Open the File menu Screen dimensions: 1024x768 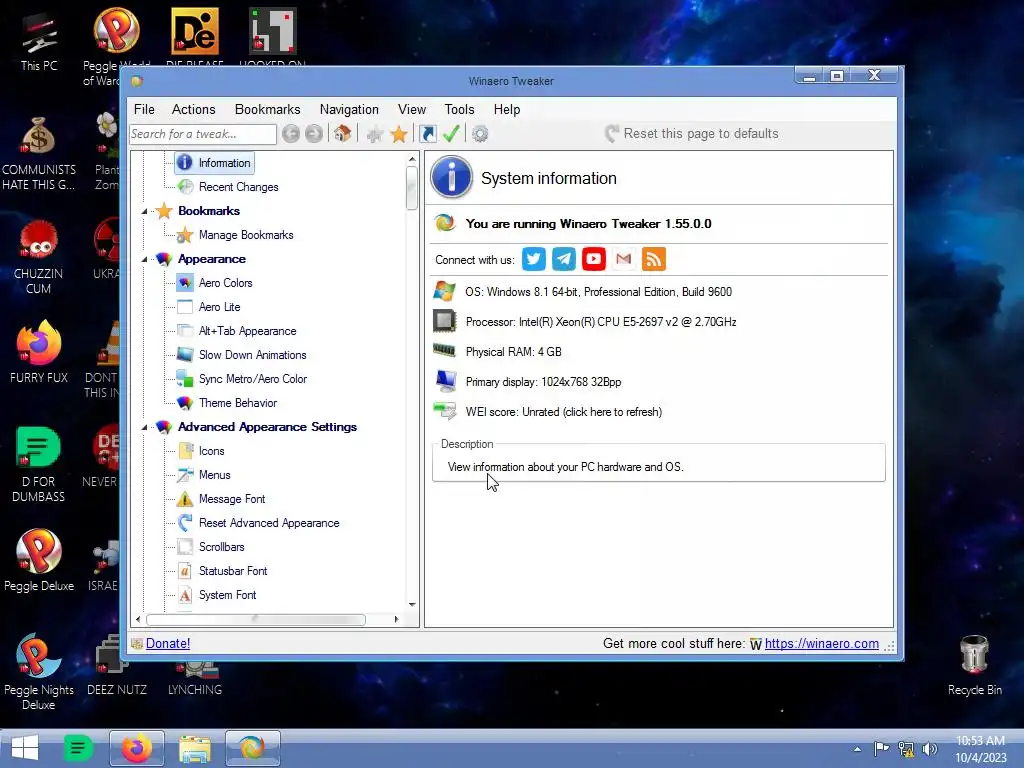pyautogui.click(x=144, y=109)
